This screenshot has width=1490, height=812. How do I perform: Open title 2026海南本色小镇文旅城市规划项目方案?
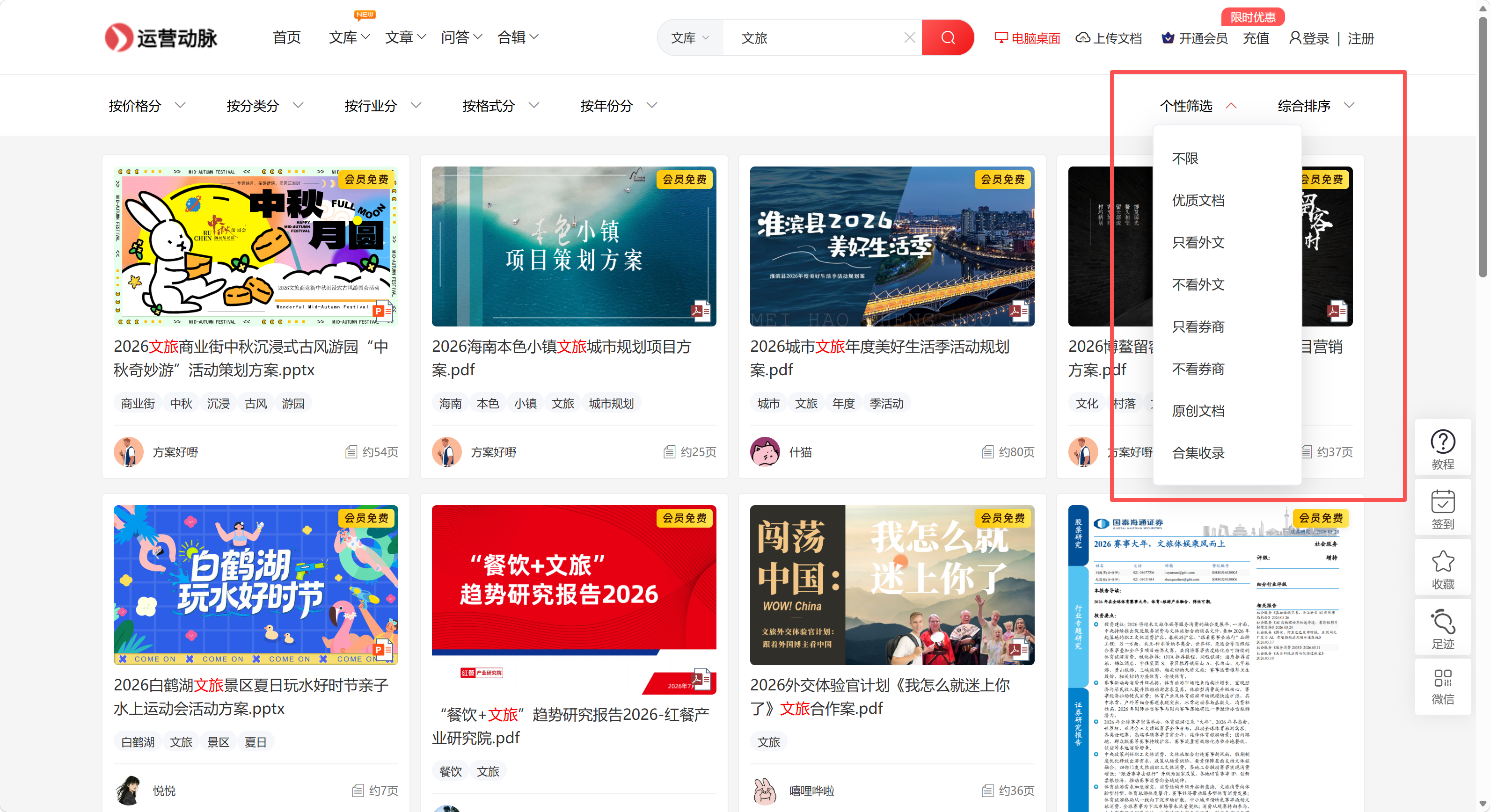coord(562,358)
